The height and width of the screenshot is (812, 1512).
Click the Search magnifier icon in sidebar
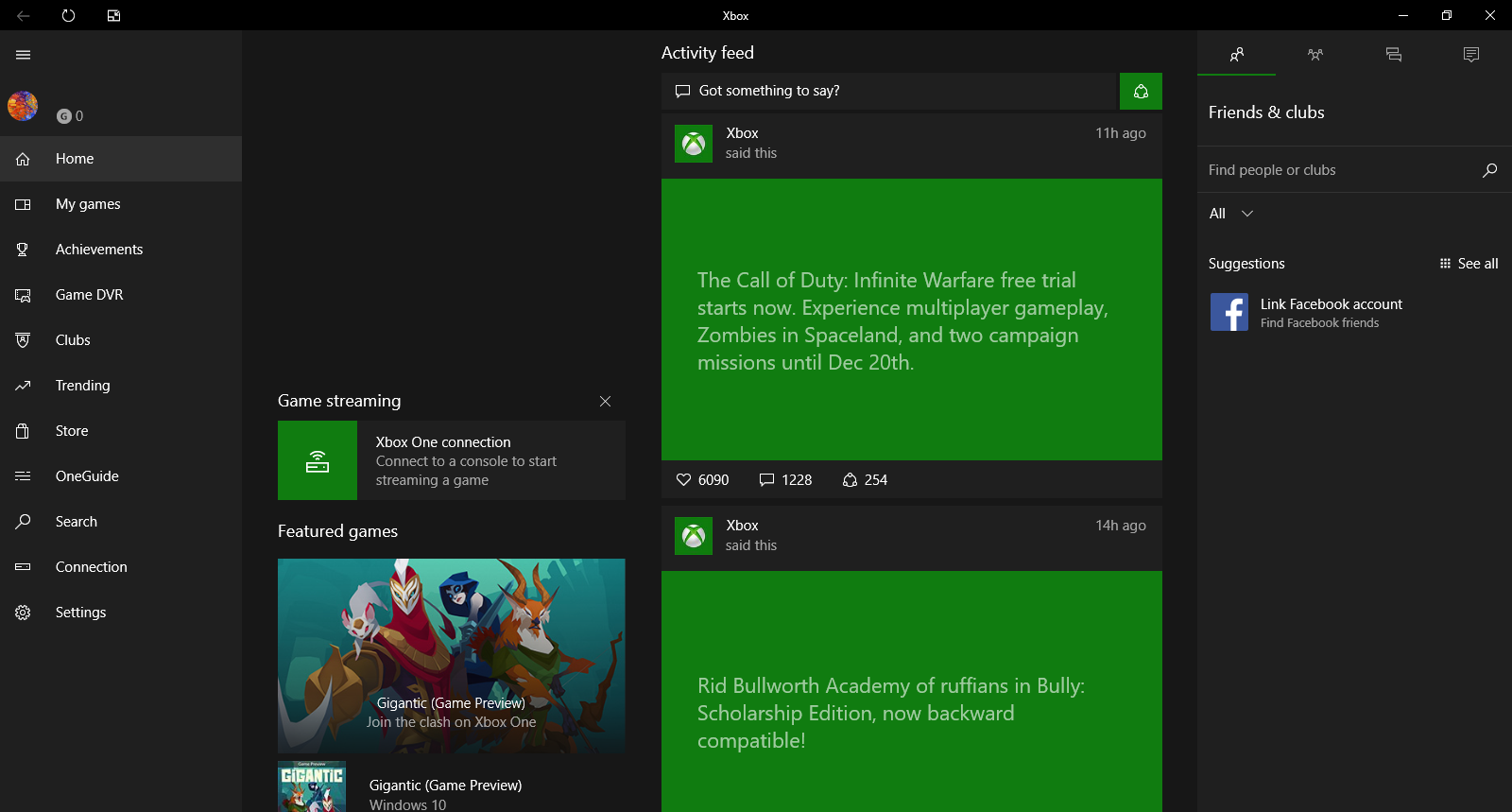pyautogui.click(x=23, y=522)
